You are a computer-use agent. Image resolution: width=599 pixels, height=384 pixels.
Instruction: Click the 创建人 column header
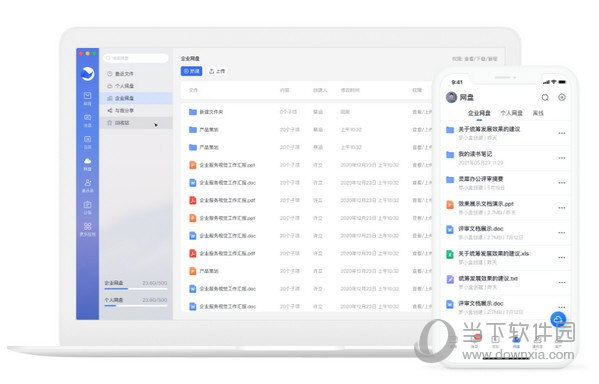pos(320,90)
